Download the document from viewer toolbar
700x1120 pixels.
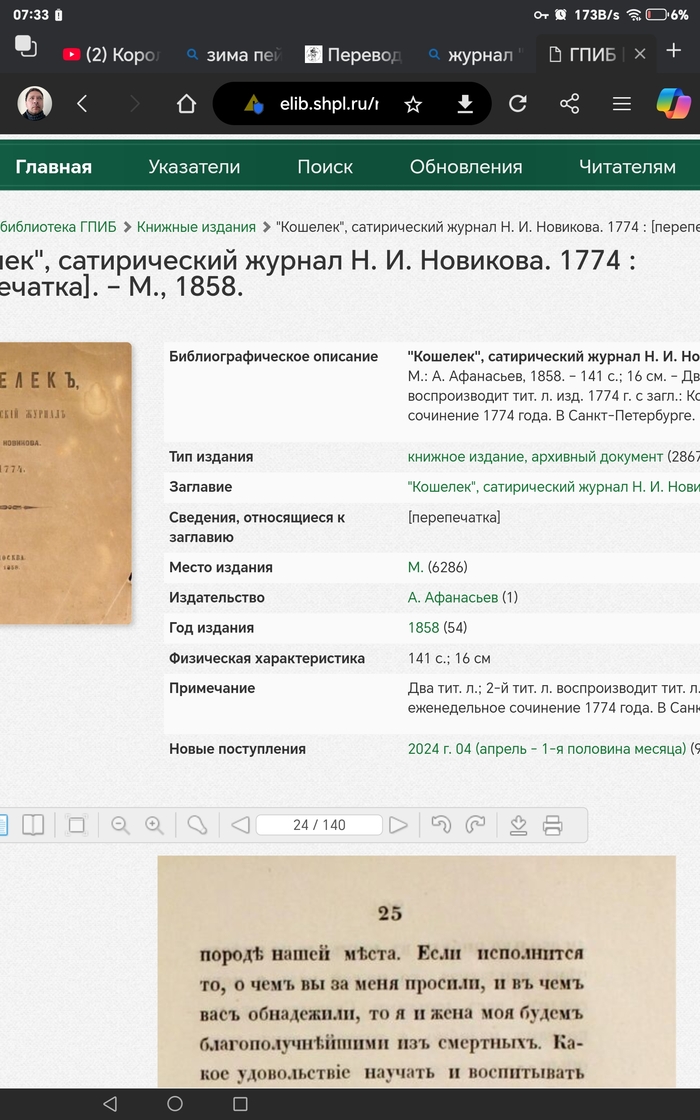click(x=518, y=825)
